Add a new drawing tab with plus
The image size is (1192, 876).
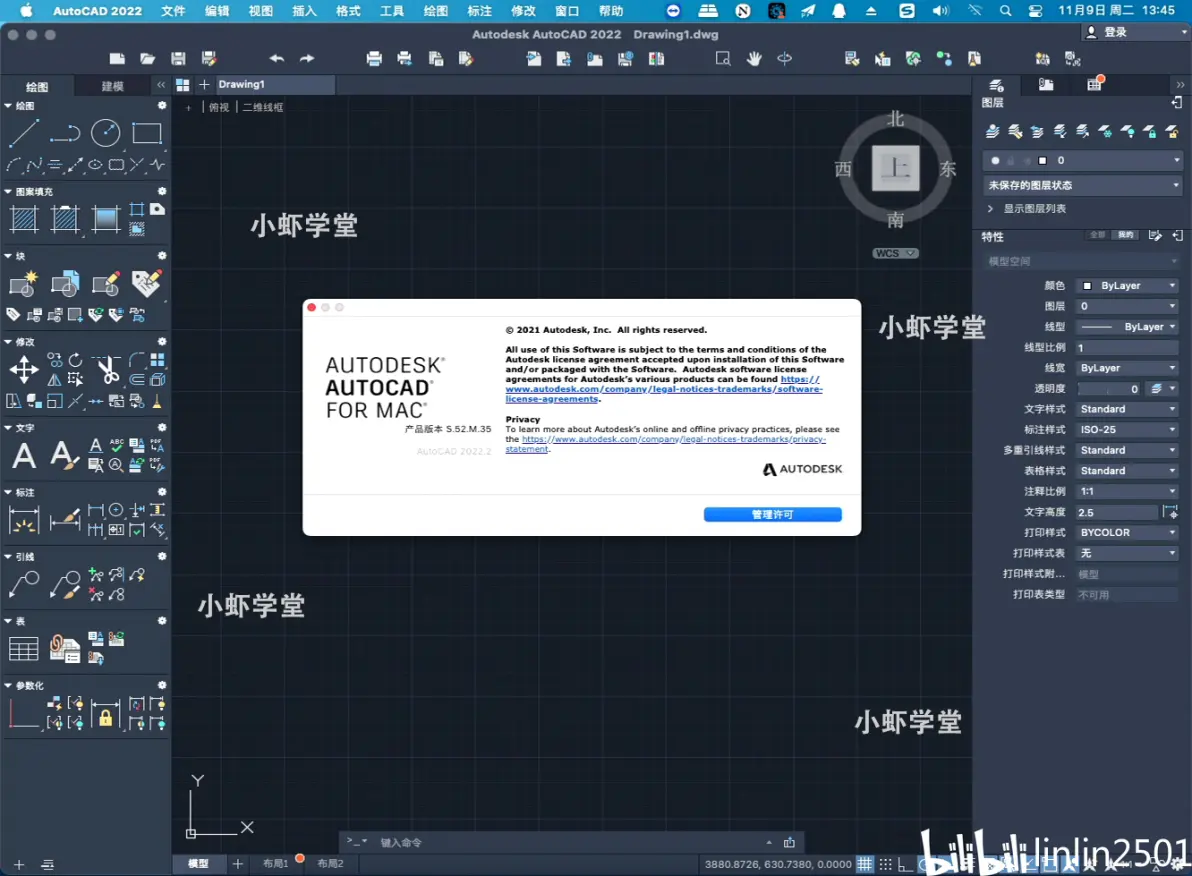tap(204, 84)
